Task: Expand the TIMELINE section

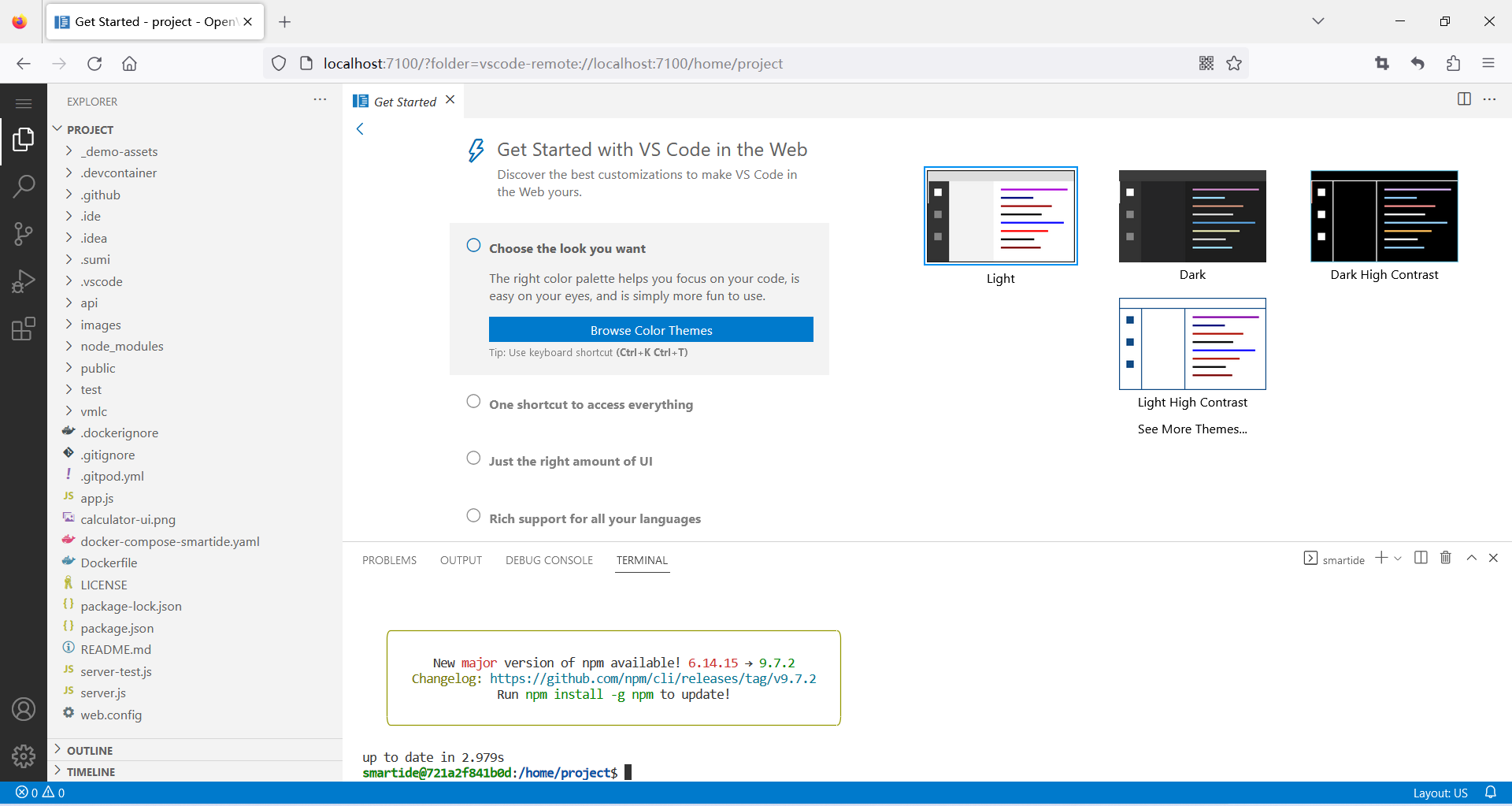Action: click(195, 771)
